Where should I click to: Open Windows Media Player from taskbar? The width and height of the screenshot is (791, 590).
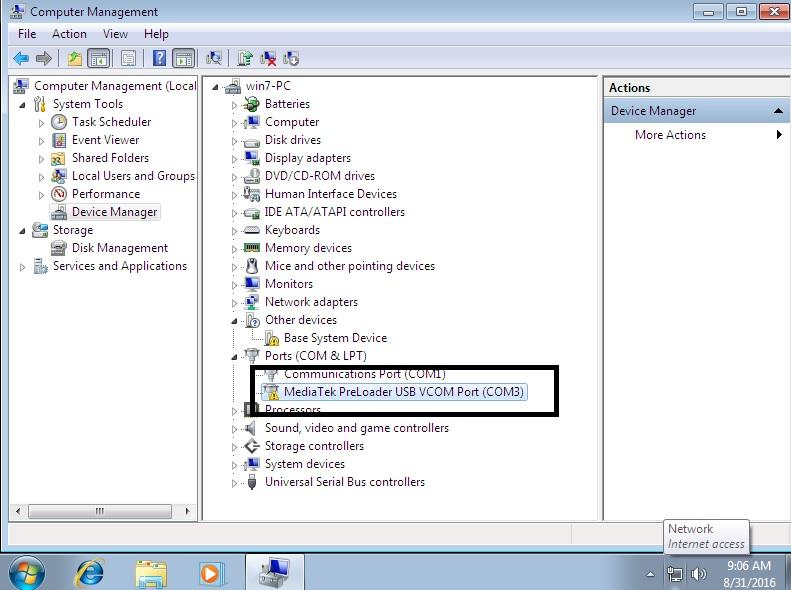(x=211, y=574)
